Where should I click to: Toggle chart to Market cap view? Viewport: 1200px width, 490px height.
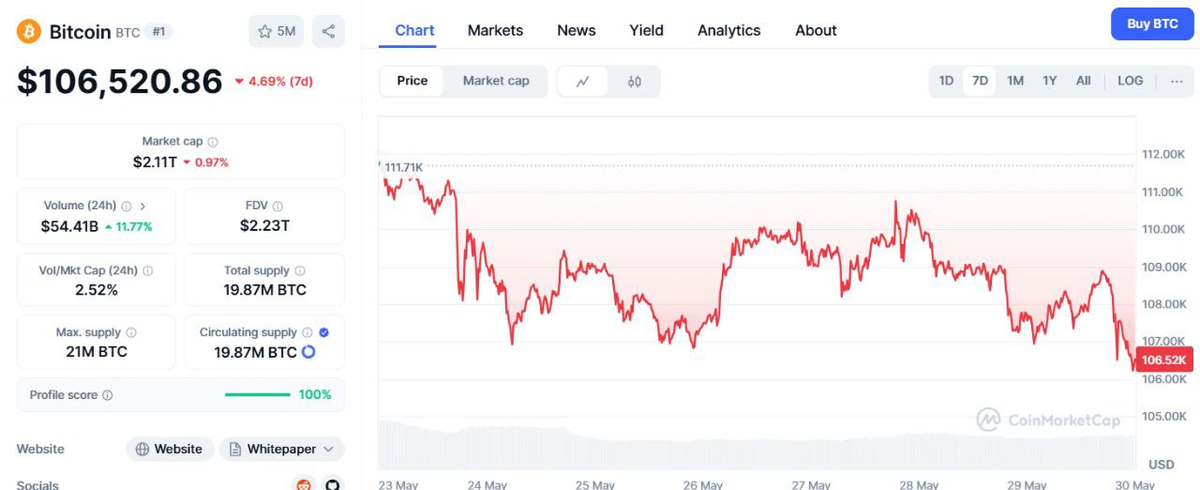(496, 81)
